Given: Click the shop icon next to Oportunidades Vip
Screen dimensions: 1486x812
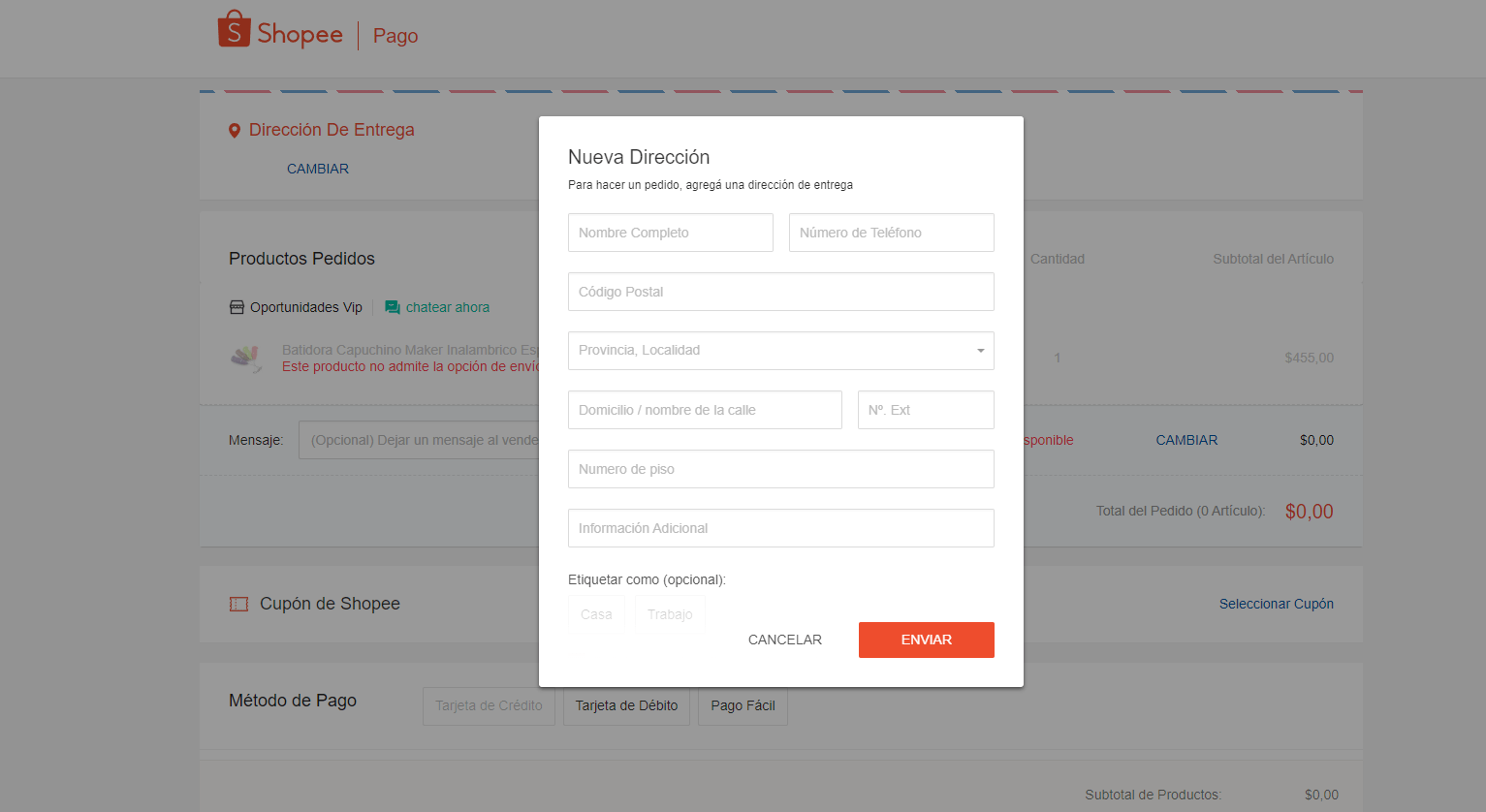Looking at the screenshot, I should coord(237,307).
